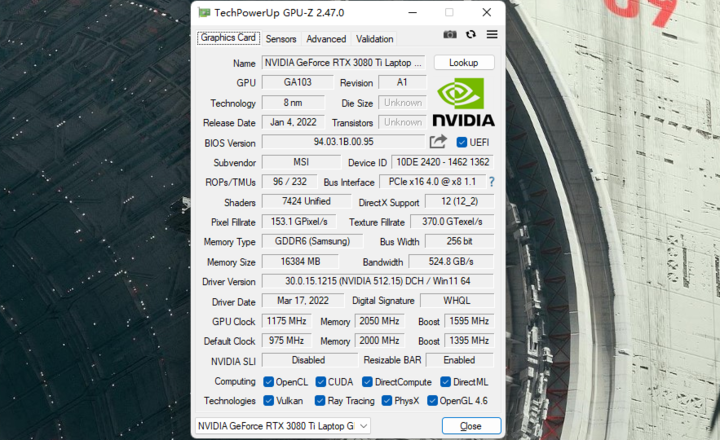Image resolution: width=720 pixels, height=440 pixels.
Task: Click the Resizable BAR field Enabled
Action: click(x=460, y=360)
